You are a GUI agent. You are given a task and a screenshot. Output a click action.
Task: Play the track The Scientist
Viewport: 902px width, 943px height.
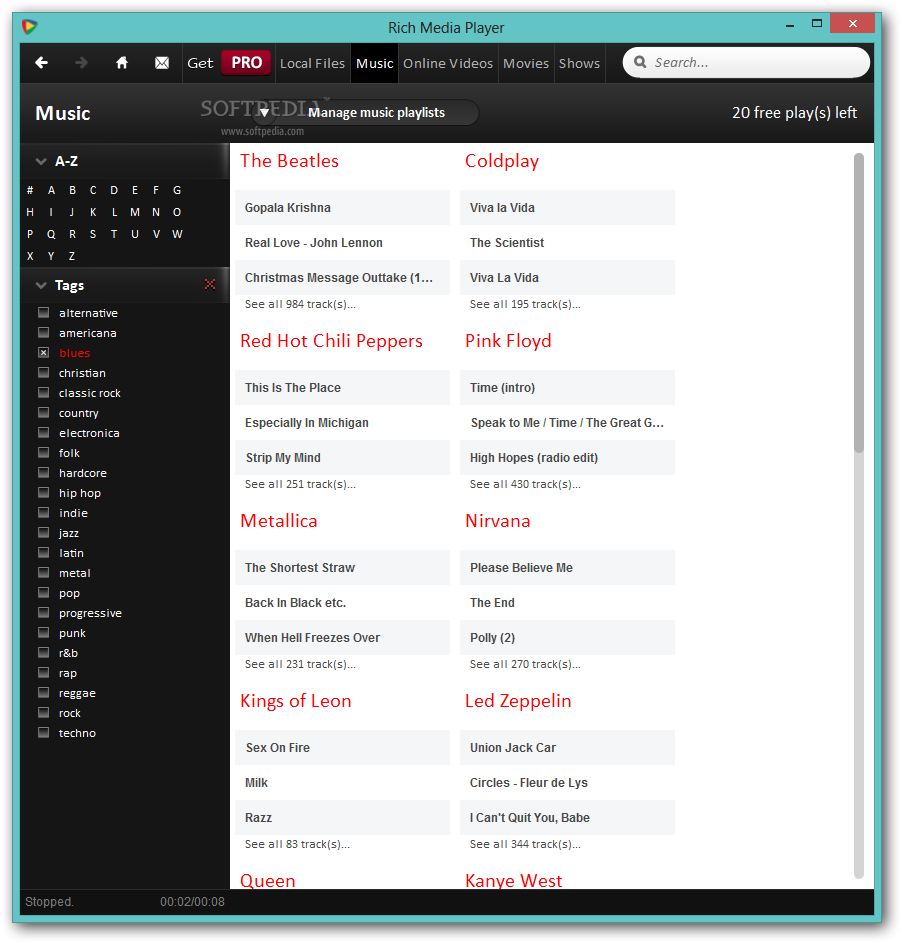(x=567, y=242)
